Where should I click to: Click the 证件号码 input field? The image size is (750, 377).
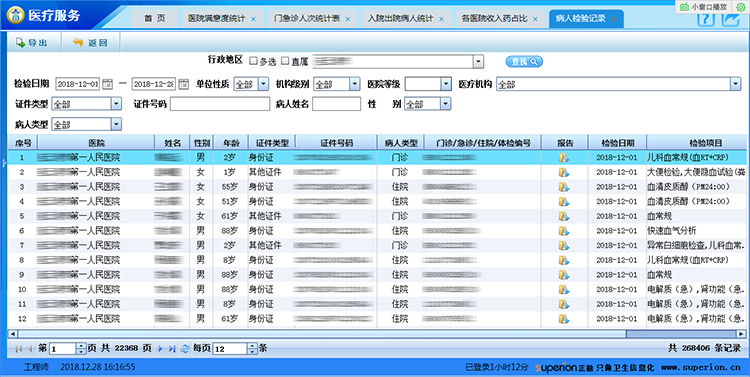pyautogui.click(x=220, y=104)
